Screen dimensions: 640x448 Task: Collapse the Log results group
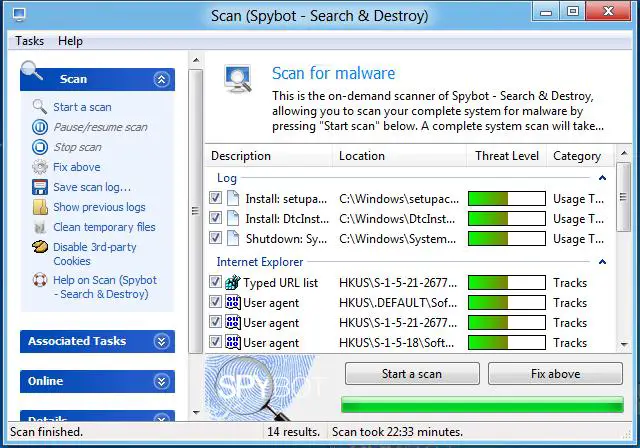(602, 178)
